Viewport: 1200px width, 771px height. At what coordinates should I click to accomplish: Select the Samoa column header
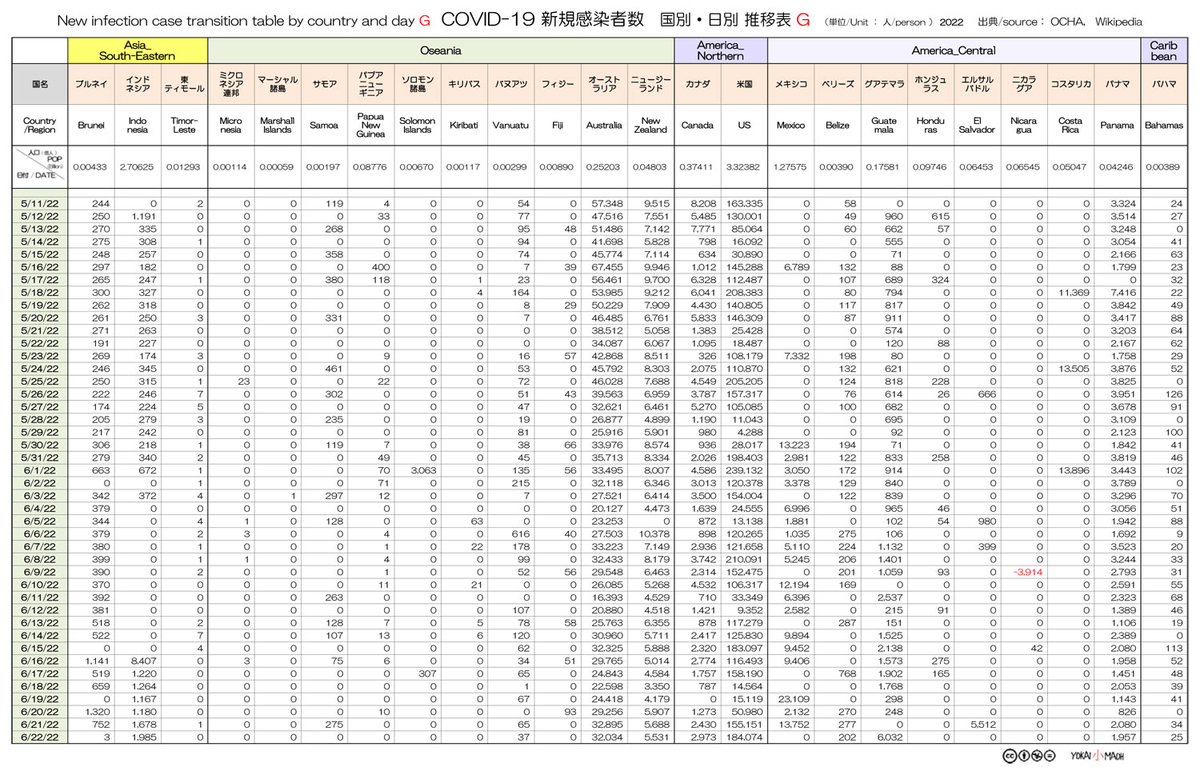coord(324,126)
